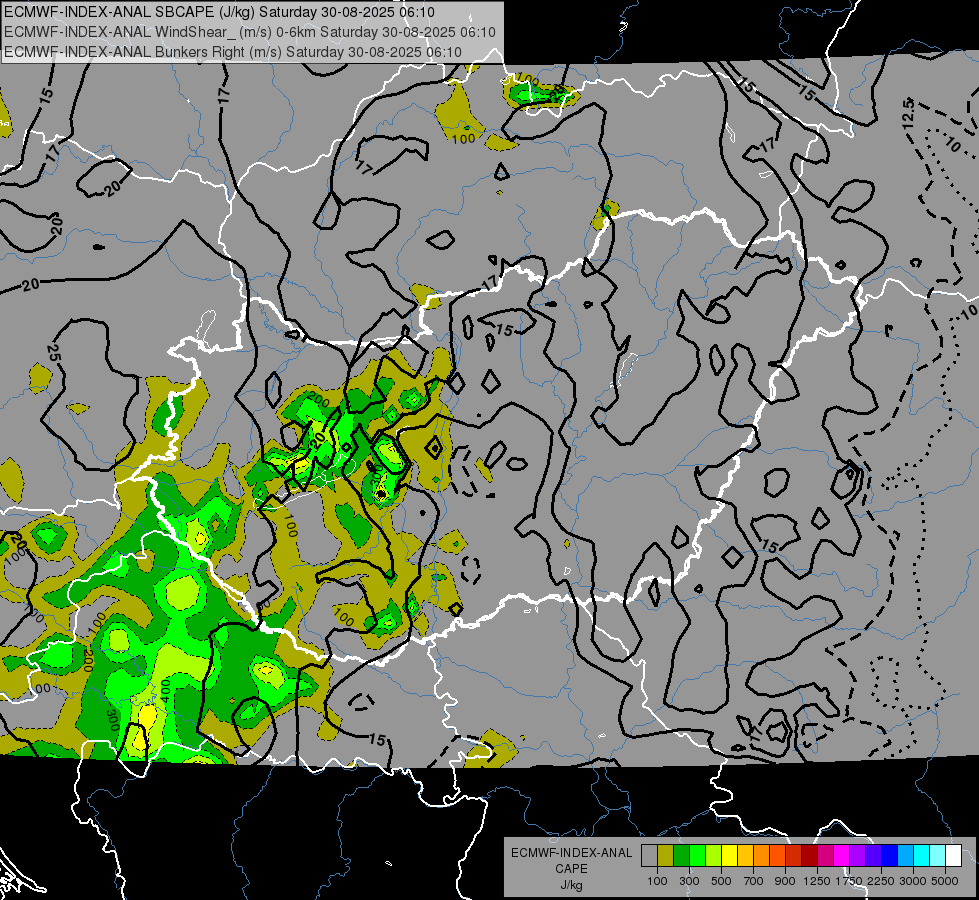Click the 25 shear contour label on the map
Image resolution: width=979 pixels, height=900 pixels.
(54, 354)
